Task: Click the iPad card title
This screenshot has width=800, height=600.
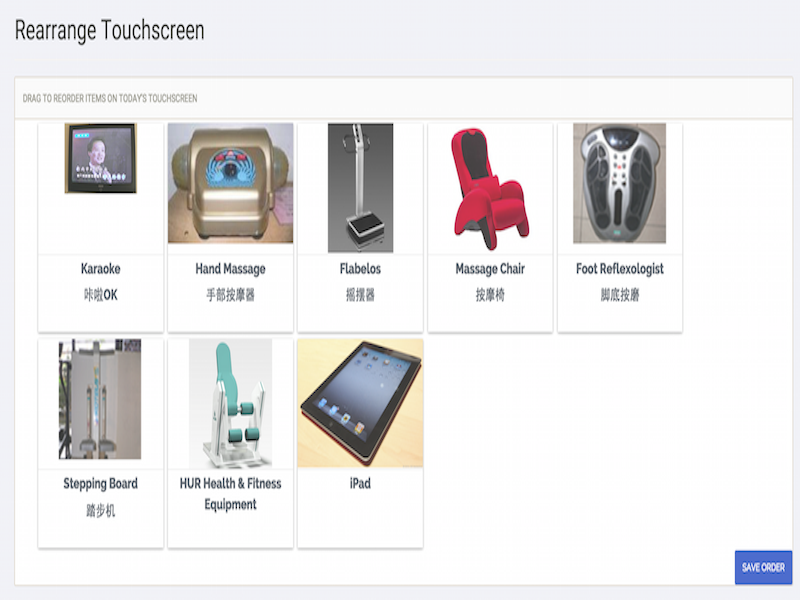Action: click(360, 484)
